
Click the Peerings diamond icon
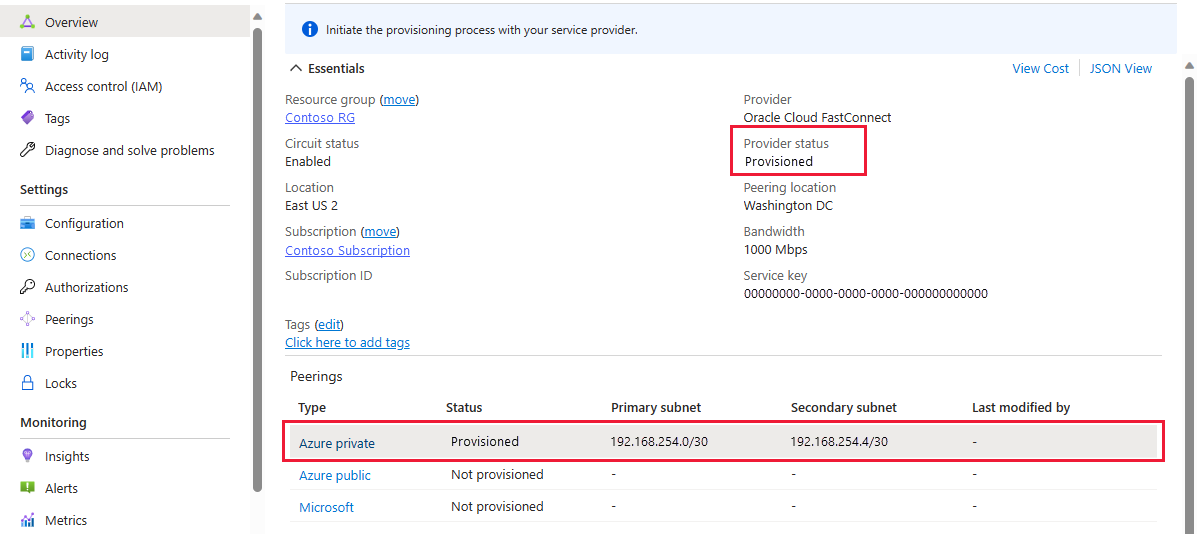pyautogui.click(x=27, y=320)
